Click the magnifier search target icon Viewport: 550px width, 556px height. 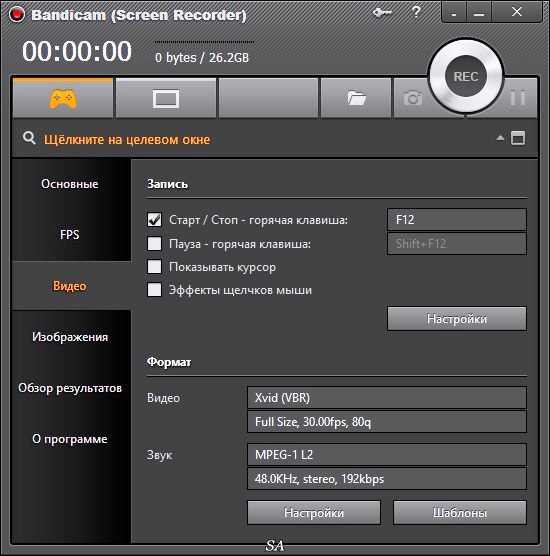[29, 138]
